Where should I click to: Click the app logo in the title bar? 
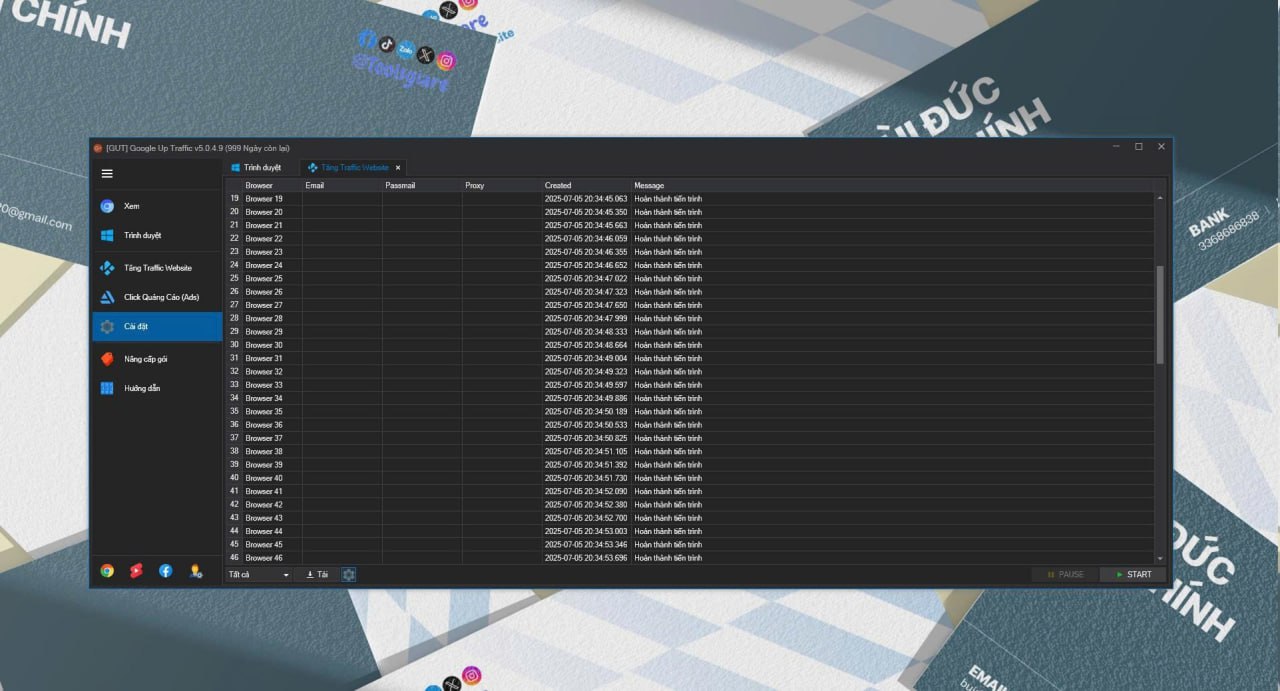point(98,148)
